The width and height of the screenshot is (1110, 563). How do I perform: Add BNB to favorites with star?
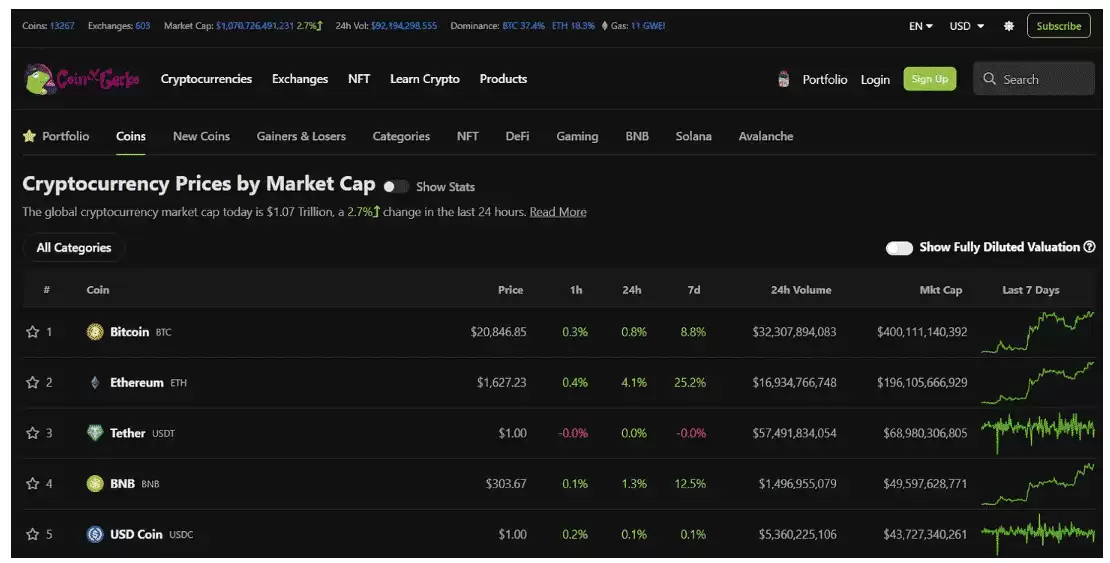click(32, 484)
